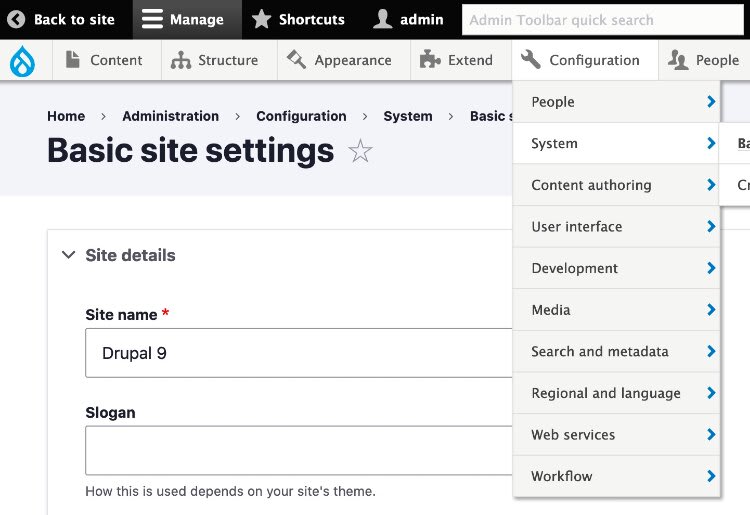Click the Configuration wrench icon
Image resolution: width=750 pixels, height=515 pixels.
pos(531,60)
